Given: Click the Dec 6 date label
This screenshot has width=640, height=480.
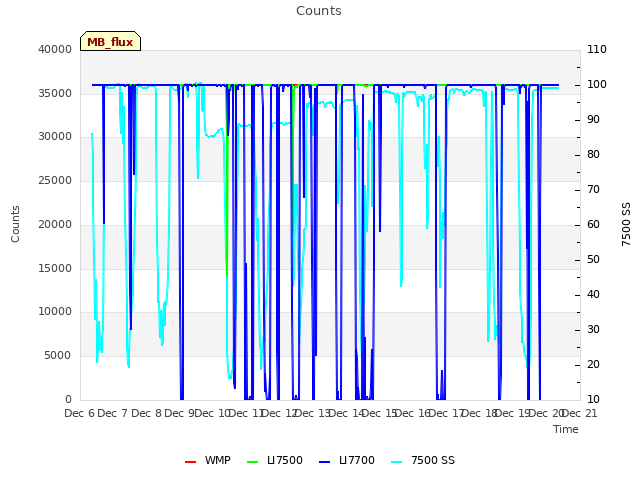Looking at the screenshot, I should [80, 413].
